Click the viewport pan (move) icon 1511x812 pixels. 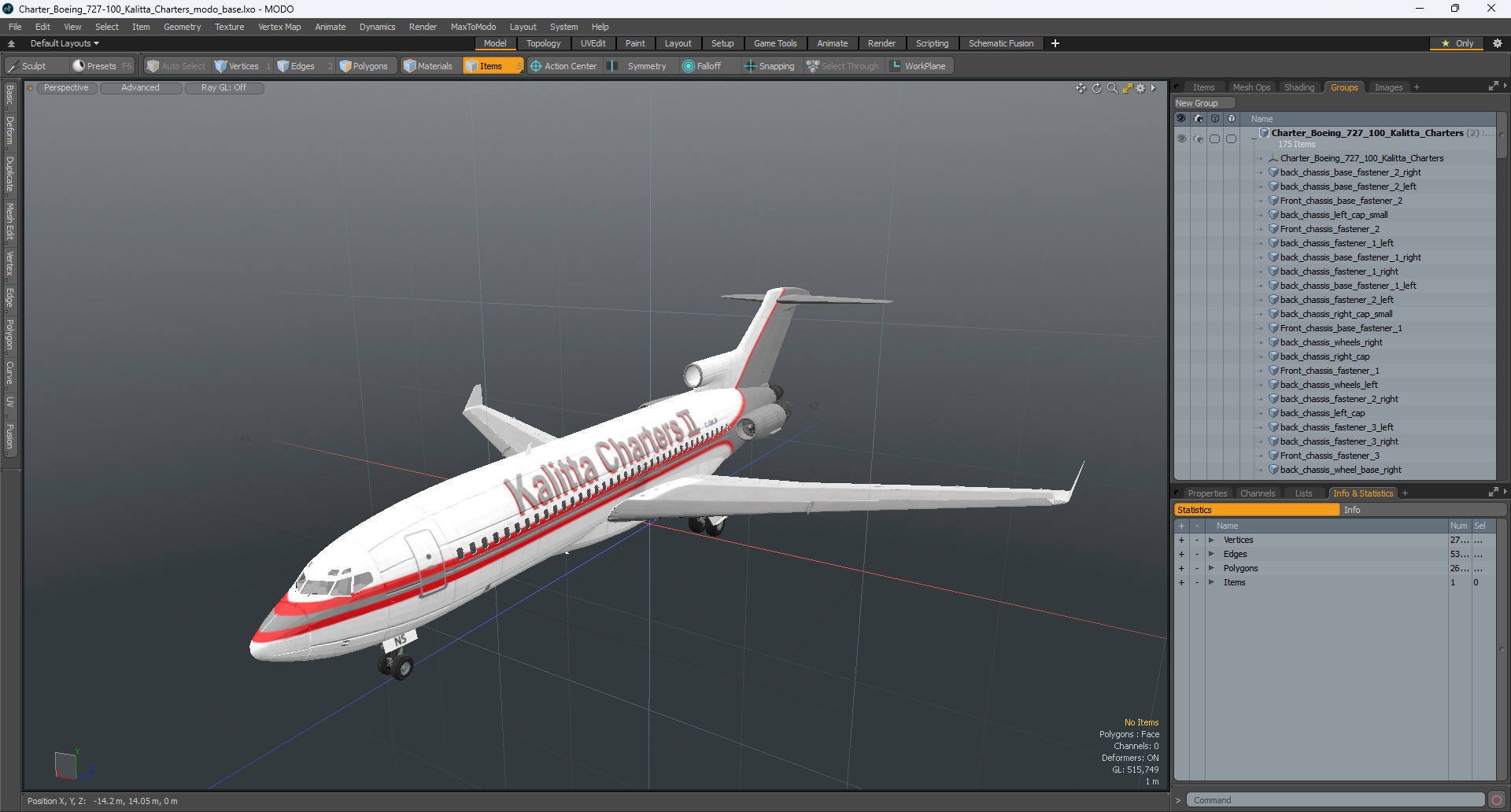point(1081,88)
